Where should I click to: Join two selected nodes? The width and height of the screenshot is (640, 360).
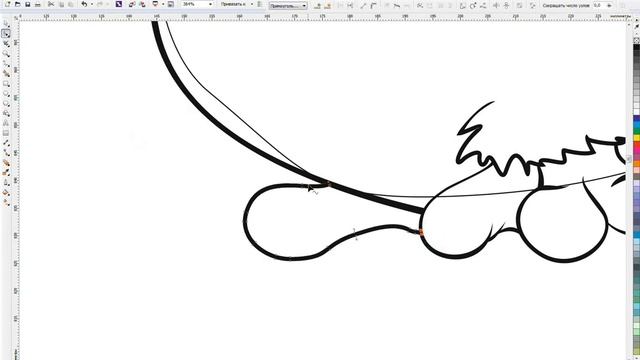point(340,6)
